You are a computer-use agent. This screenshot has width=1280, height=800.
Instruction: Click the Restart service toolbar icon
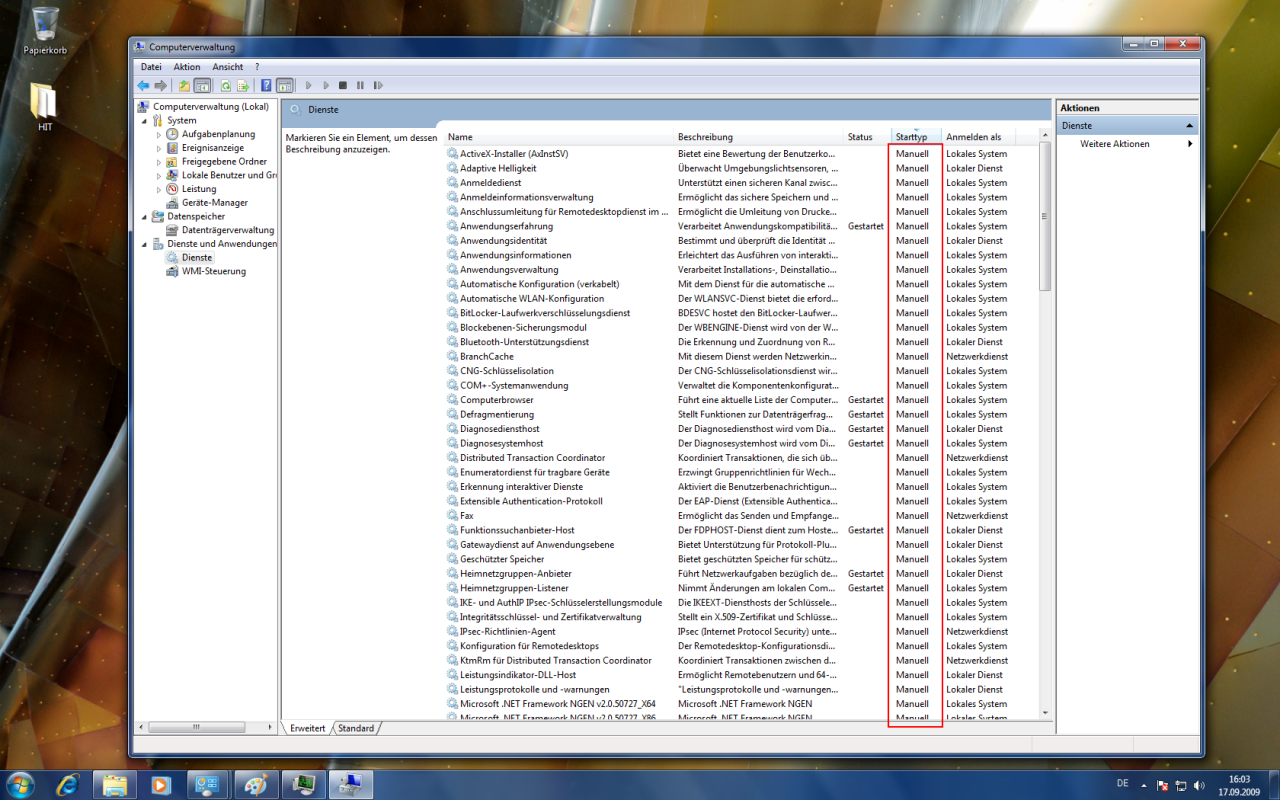tap(377, 86)
